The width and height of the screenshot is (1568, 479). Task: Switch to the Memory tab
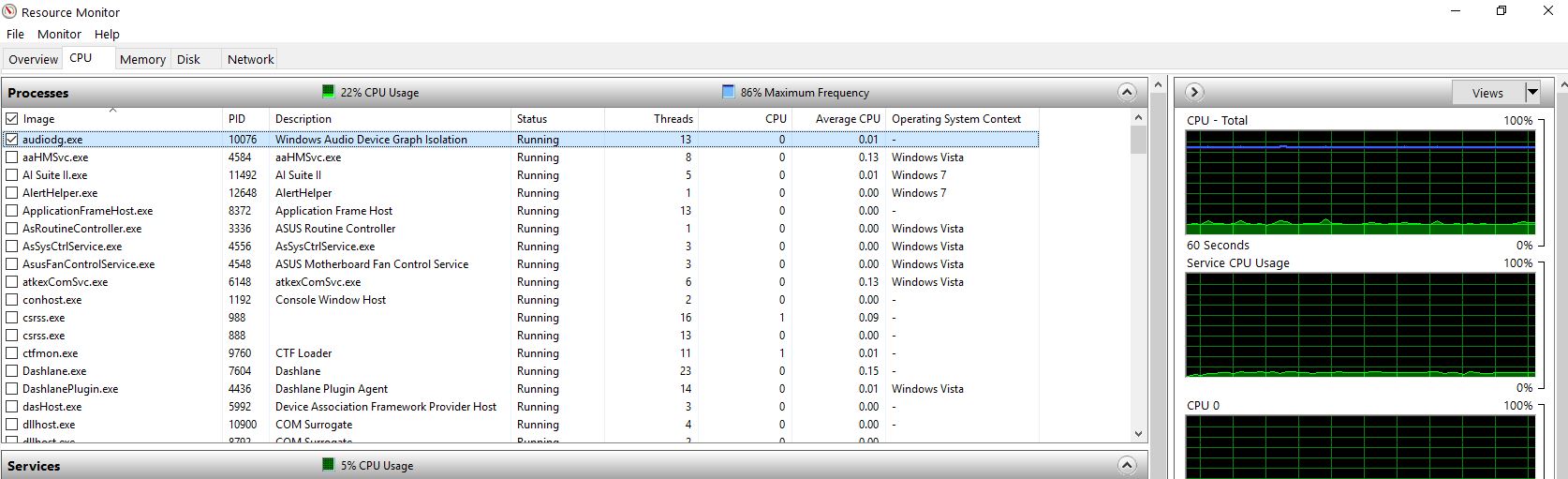(142, 59)
